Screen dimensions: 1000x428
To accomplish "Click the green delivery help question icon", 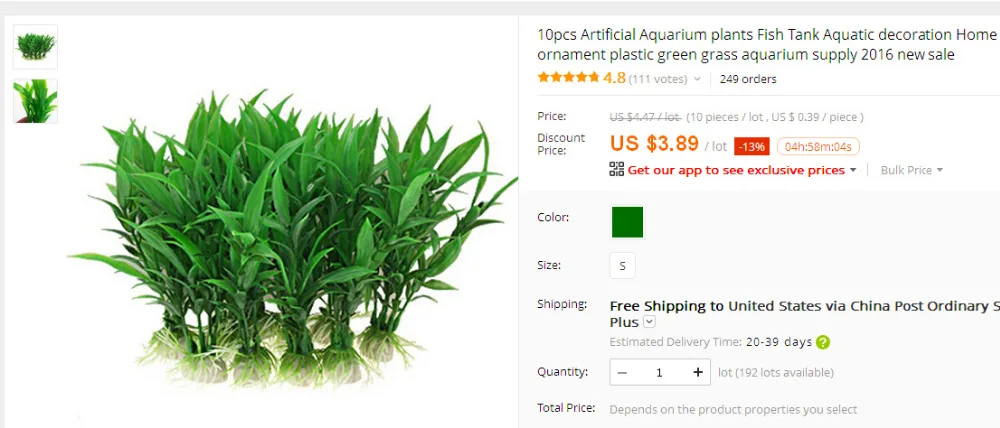I will coord(823,343).
